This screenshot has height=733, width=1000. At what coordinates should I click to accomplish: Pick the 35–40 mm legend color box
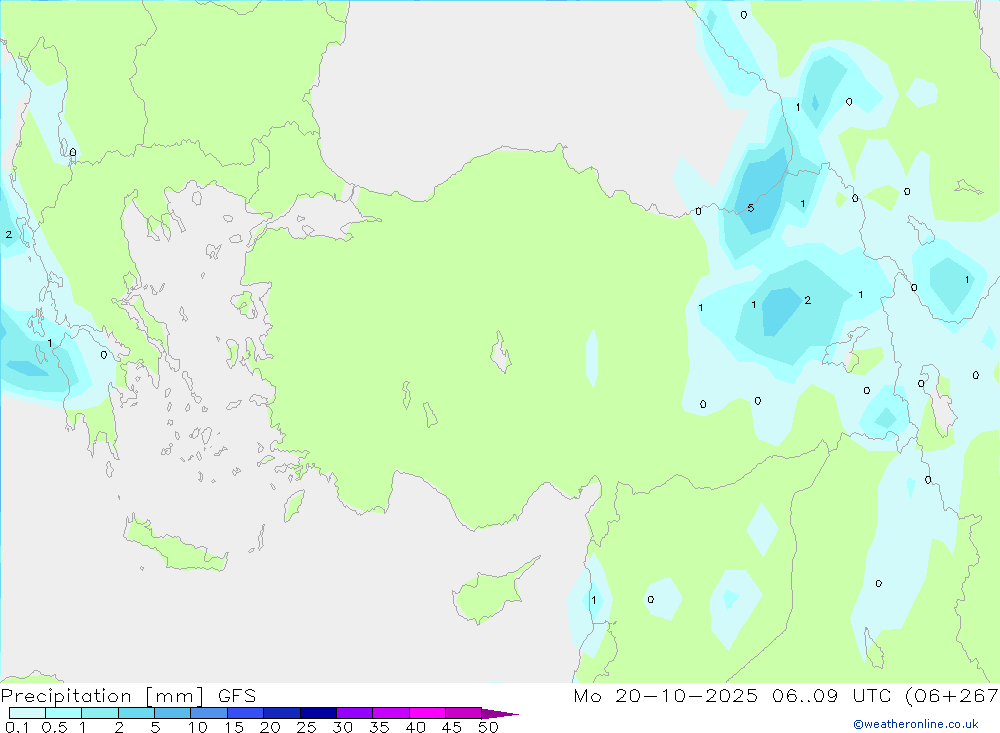point(391,713)
